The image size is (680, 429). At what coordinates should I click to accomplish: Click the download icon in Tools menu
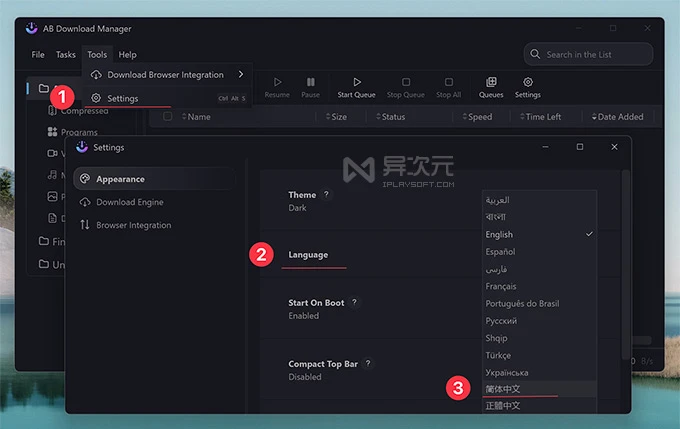(x=96, y=75)
